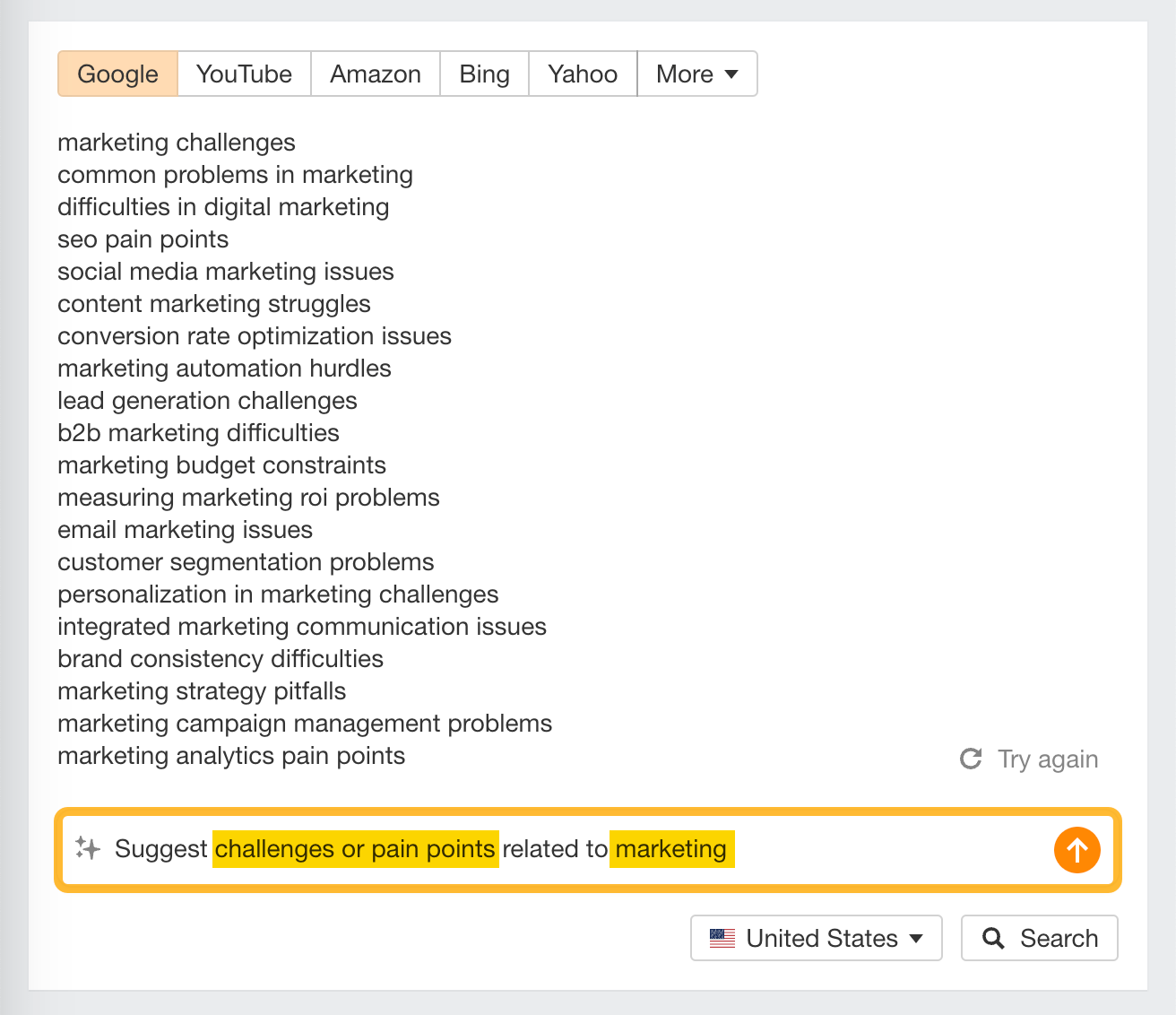This screenshot has height=1015, width=1176.
Task: Select the Amazon tab
Action: coord(375,74)
